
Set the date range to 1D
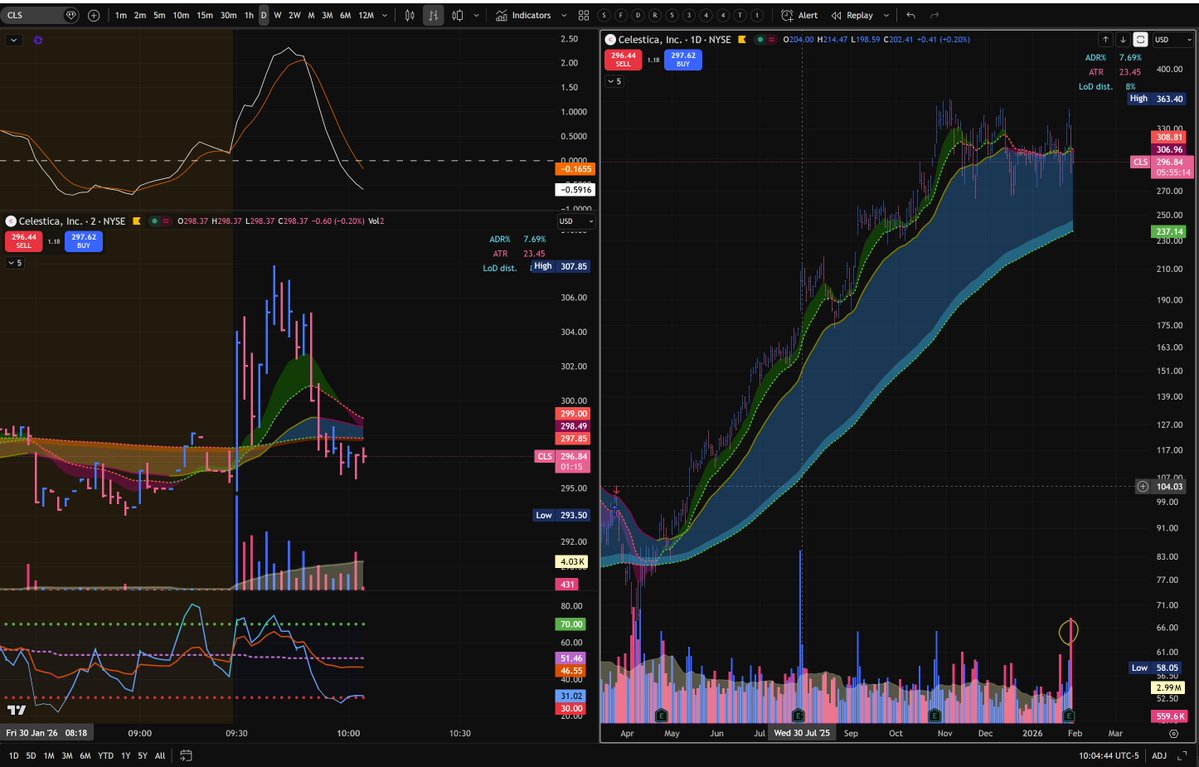point(13,756)
